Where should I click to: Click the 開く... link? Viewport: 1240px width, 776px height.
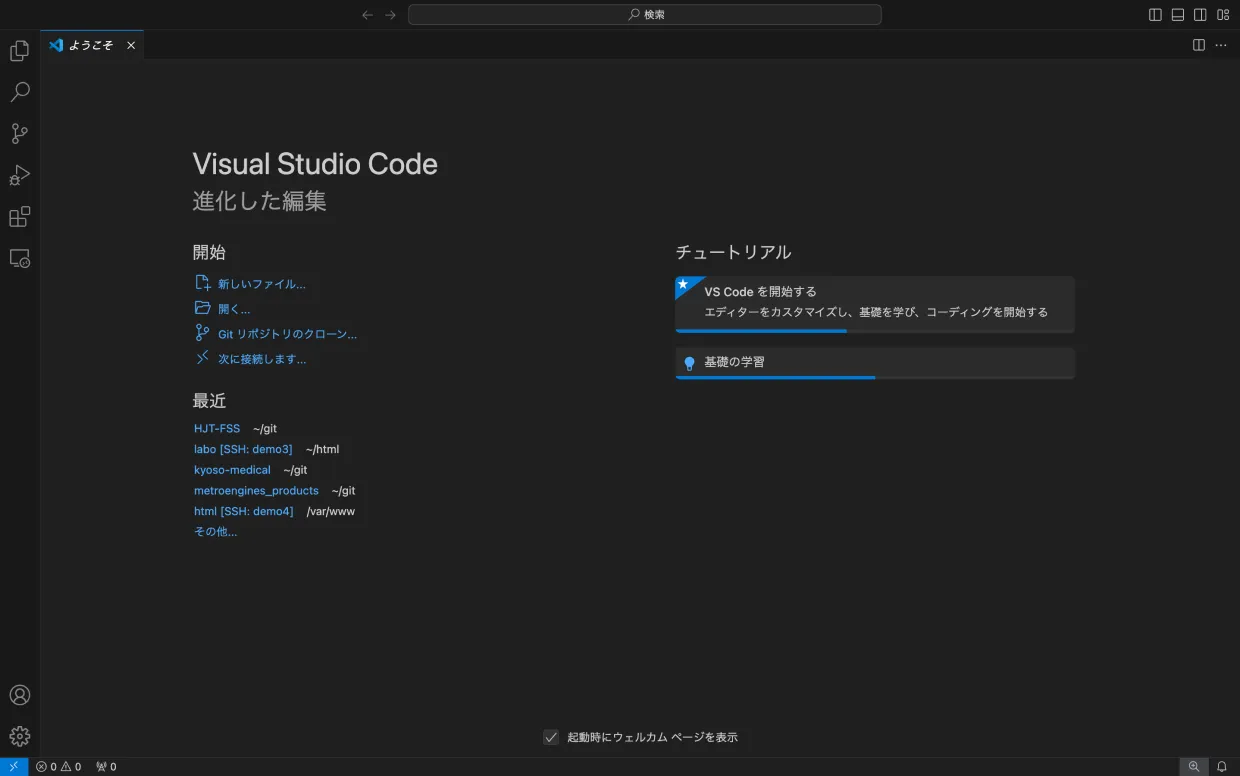point(234,309)
